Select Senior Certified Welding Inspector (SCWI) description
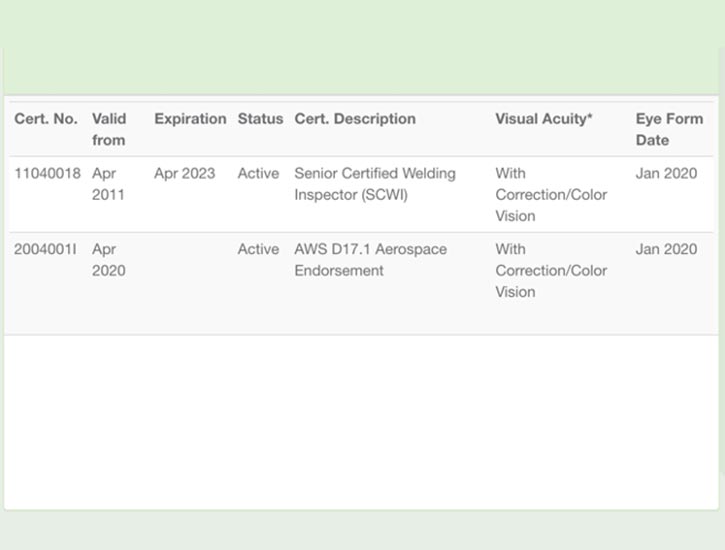Image resolution: width=725 pixels, height=550 pixels. 374,184
